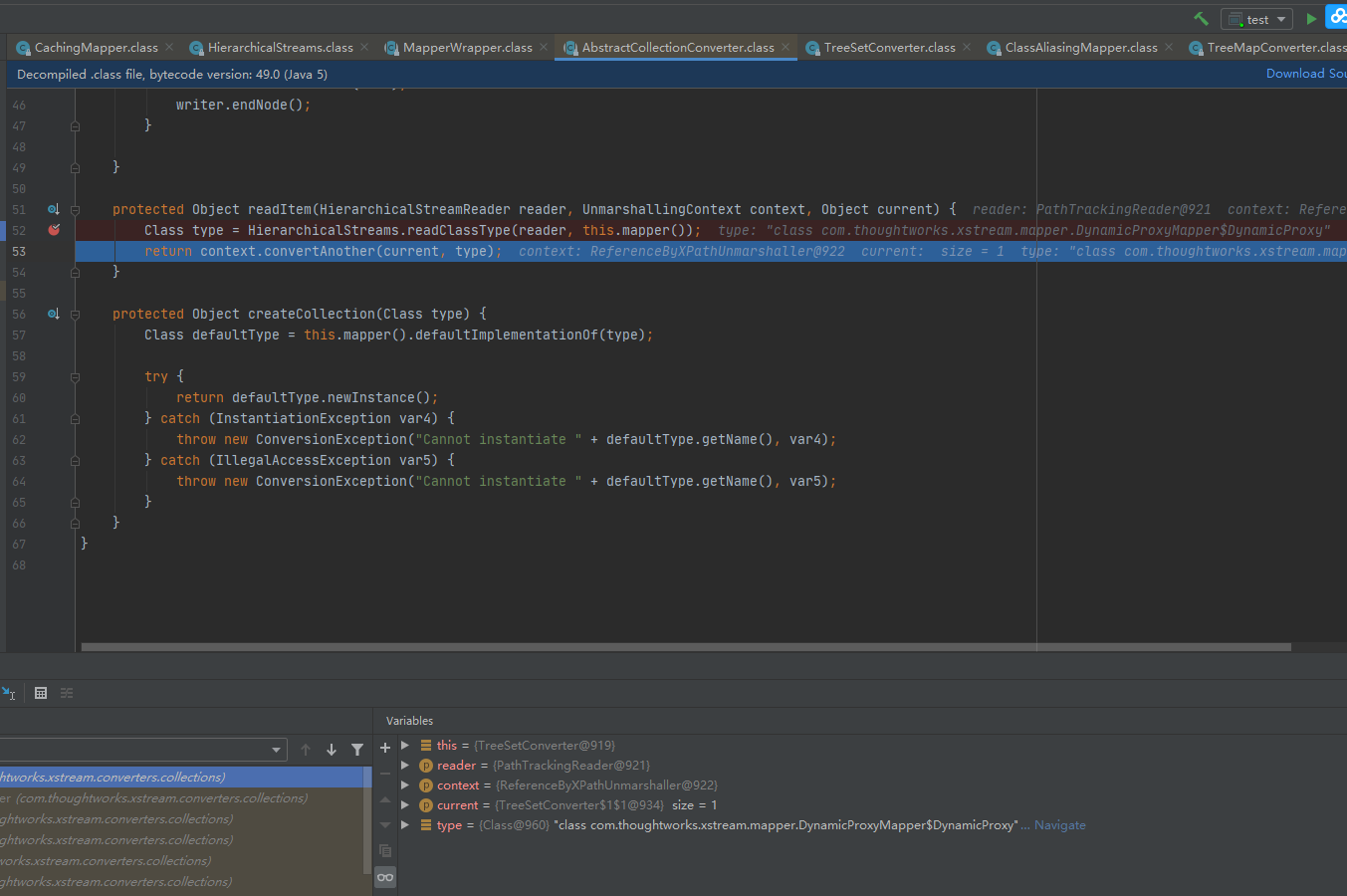Click the green Build hammer icon
1347x896 pixels.
(1201, 19)
